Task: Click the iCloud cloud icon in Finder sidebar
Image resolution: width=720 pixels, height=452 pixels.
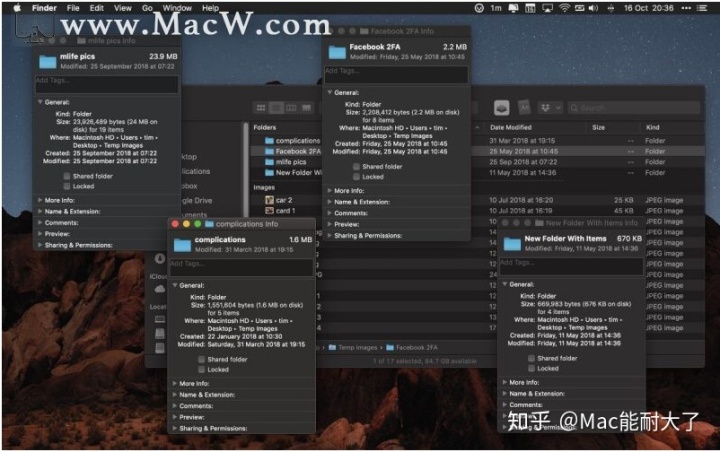Action: tap(160, 289)
